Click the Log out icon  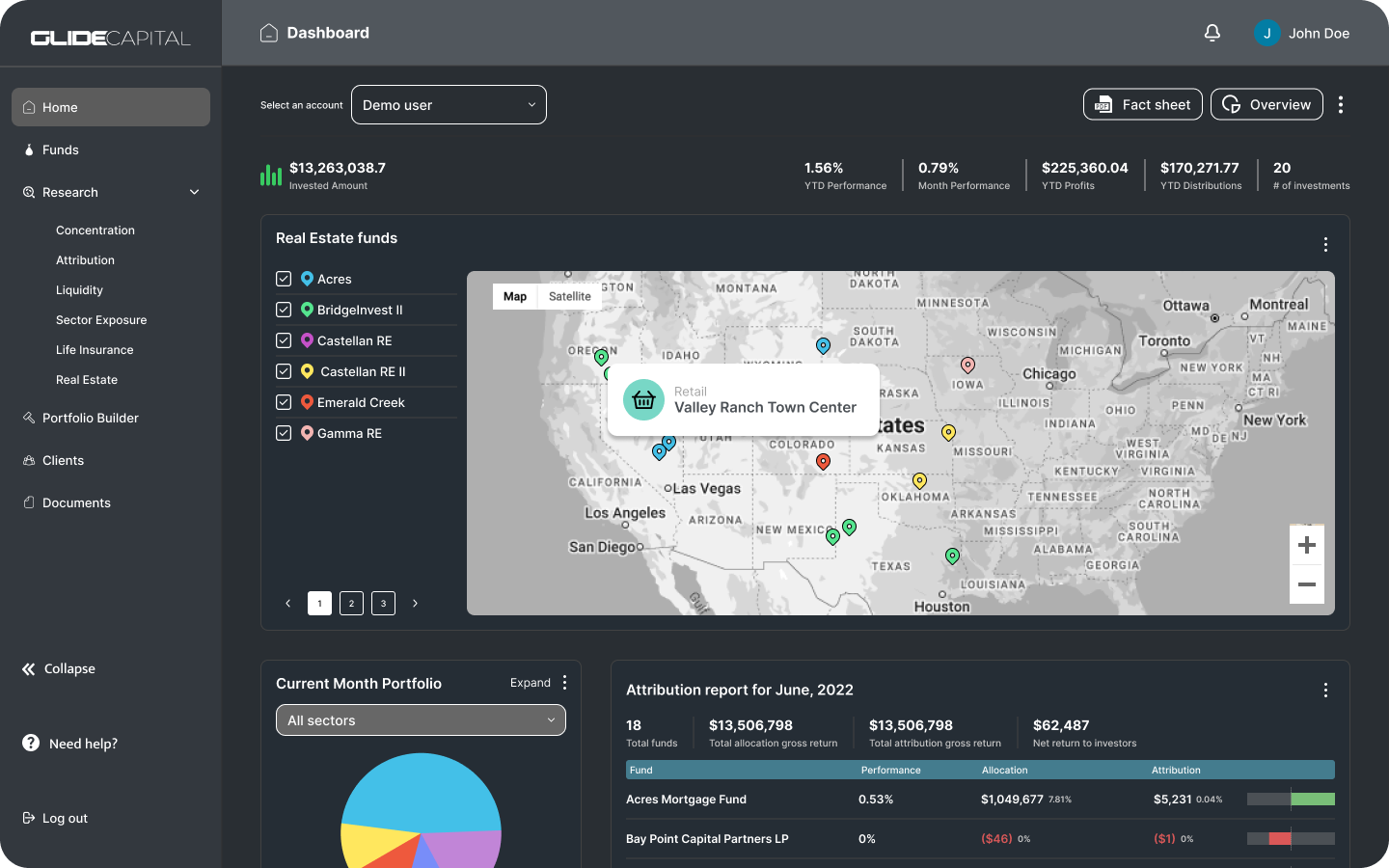click(29, 818)
